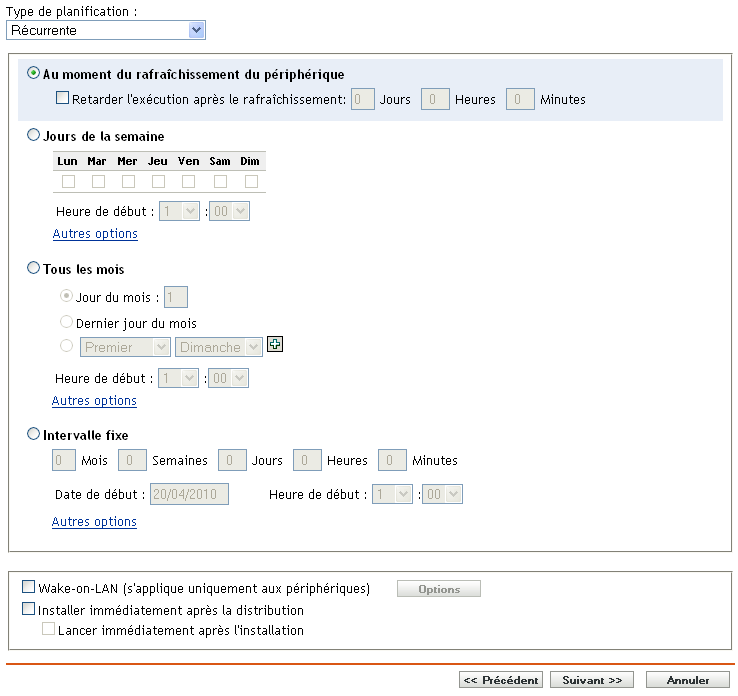
Task: Choose Dernier jour du mois radio
Action: click(x=66, y=322)
